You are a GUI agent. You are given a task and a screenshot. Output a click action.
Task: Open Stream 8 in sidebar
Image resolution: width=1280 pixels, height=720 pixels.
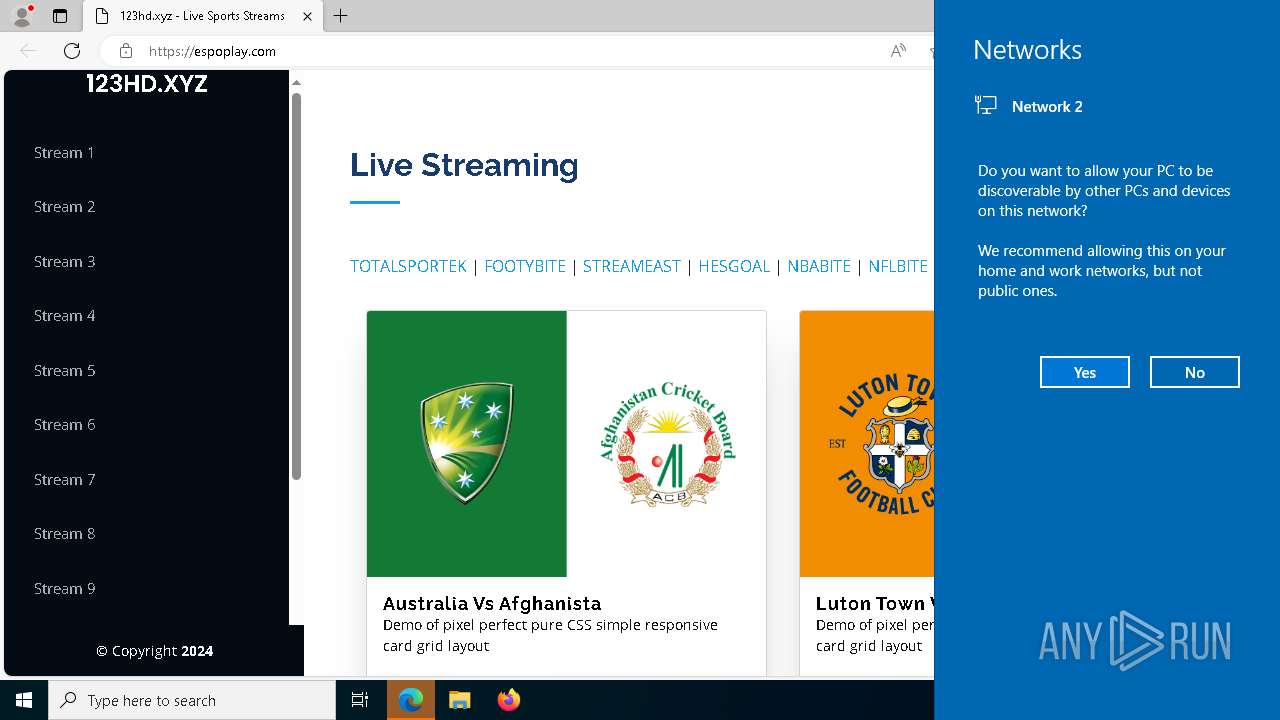tap(64, 534)
